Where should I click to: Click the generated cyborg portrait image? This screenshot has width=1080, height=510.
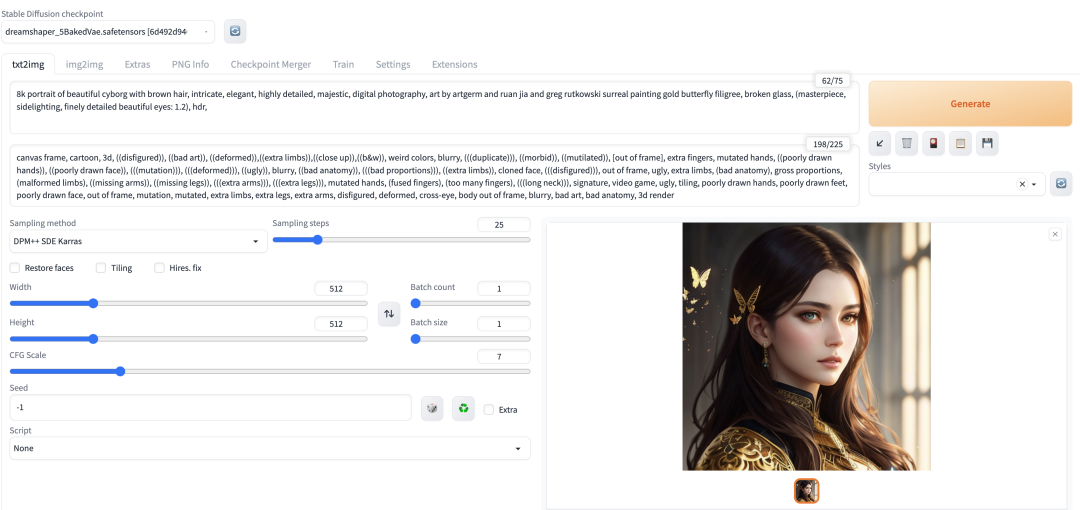coord(807,347)
